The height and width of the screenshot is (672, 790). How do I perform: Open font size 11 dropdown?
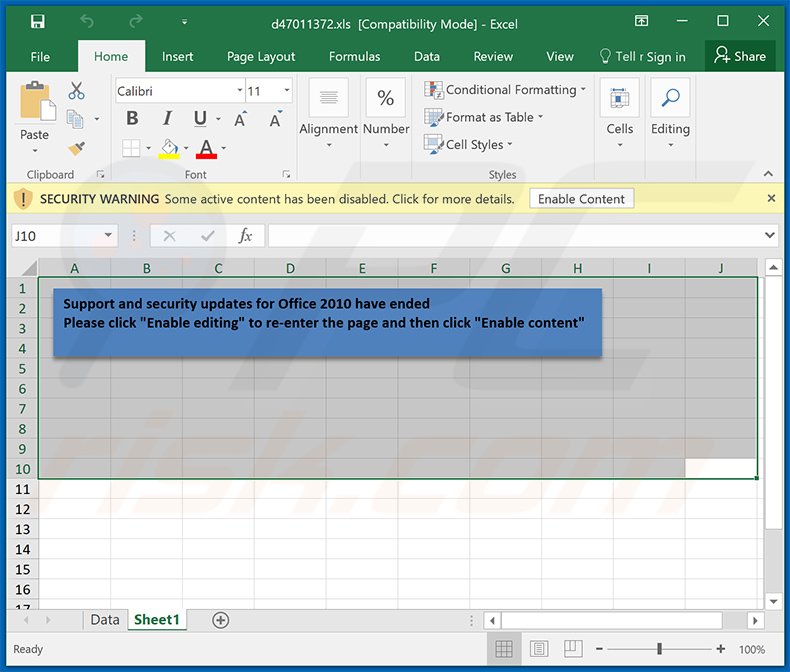[287, 91]
